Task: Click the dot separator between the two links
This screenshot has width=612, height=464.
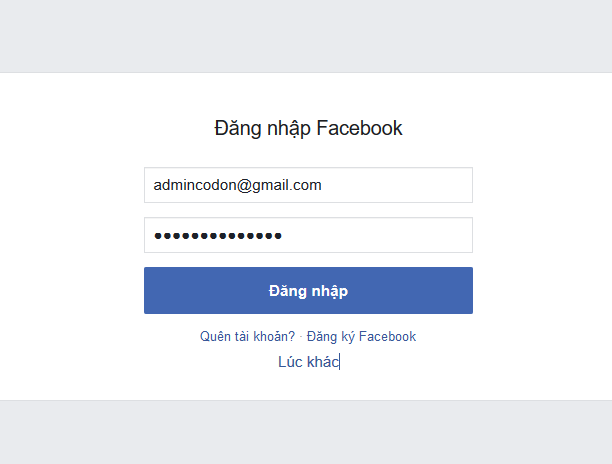Action: [301, 336]
